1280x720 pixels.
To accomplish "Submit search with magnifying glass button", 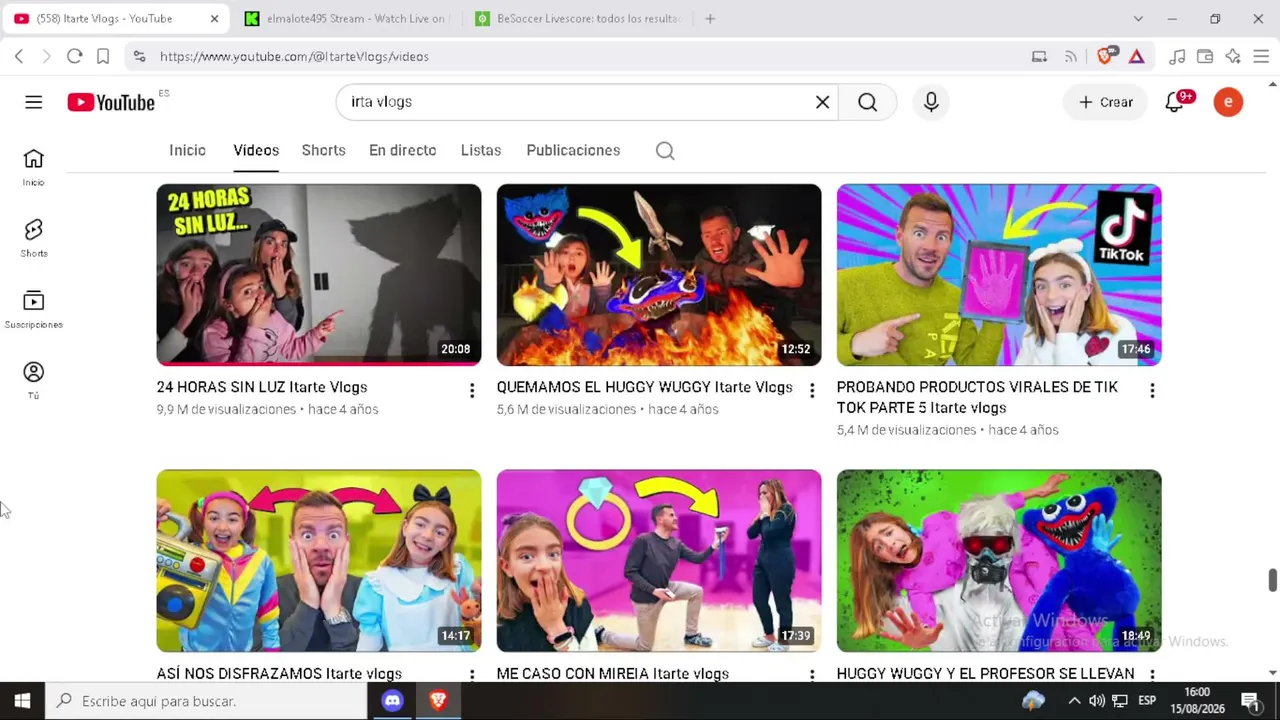I will click(x=867, y=102).
